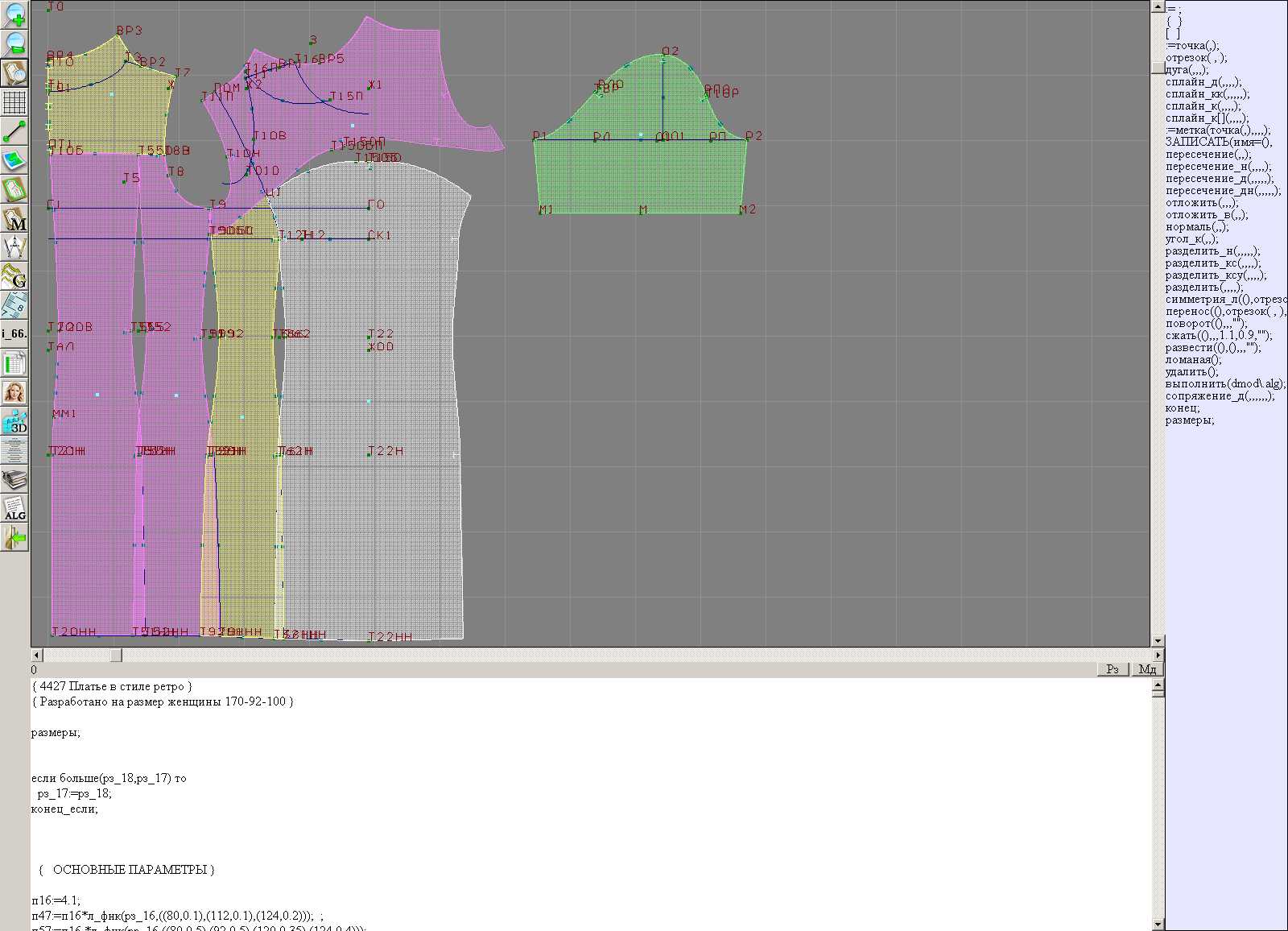Select the line segment tool
The width and height of the screenshot is (1288, 931).
coord(14,131)
